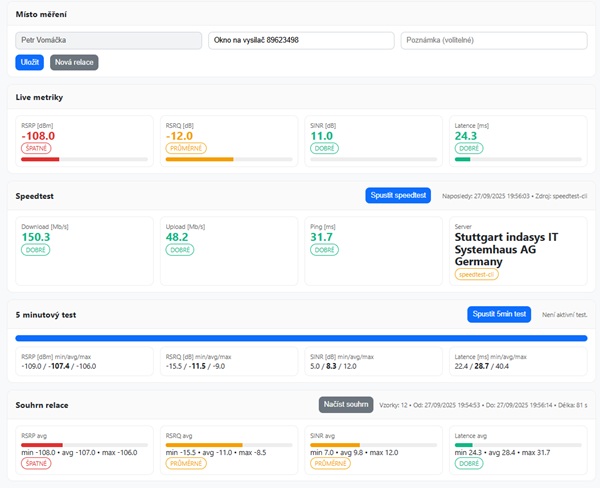Click the Uložit button
Image resolution: width=600 pixels, height=488 pixels.
tap(29, 62)
